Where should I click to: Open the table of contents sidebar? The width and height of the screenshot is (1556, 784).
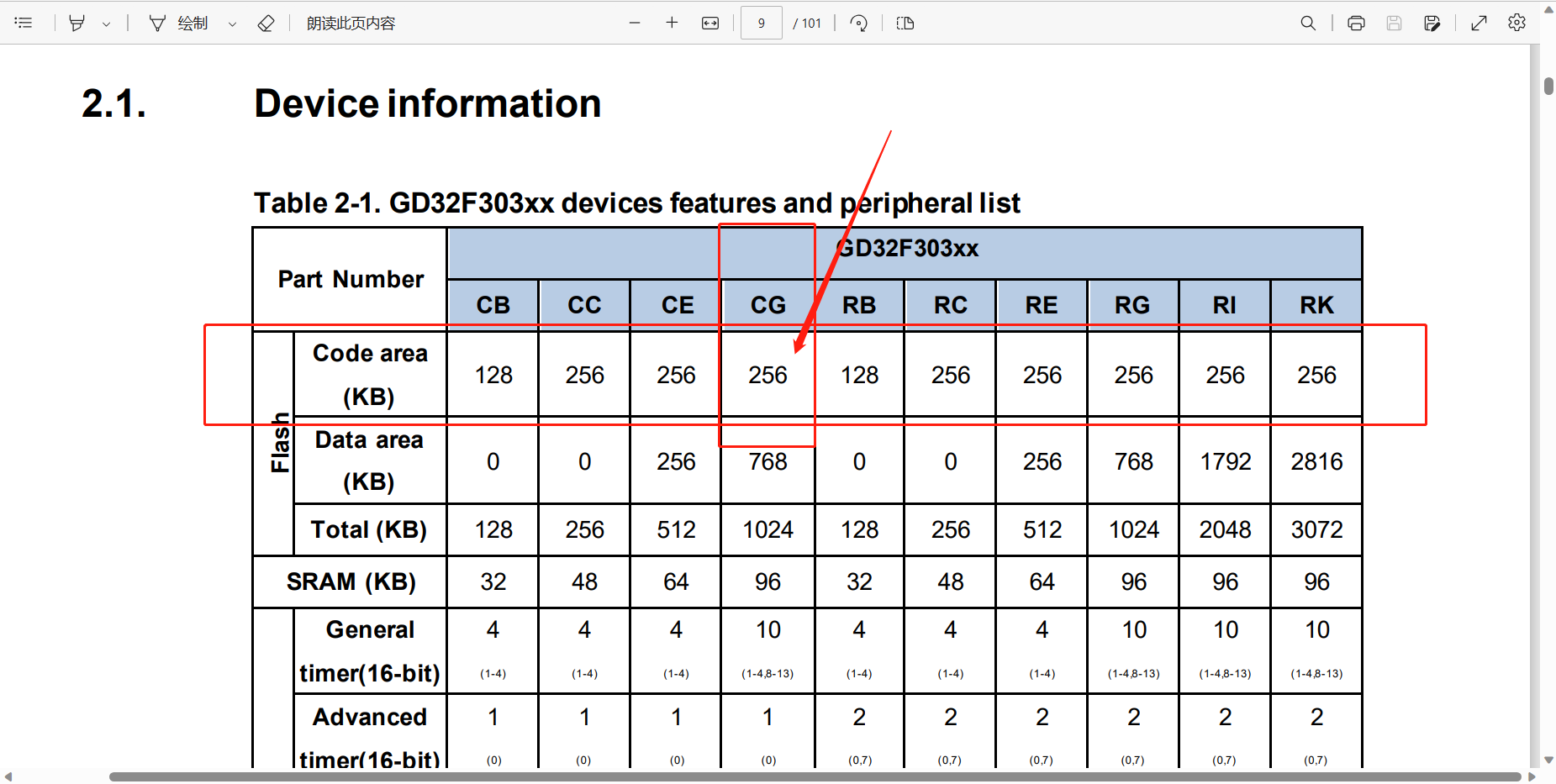[x=24, y=23]
